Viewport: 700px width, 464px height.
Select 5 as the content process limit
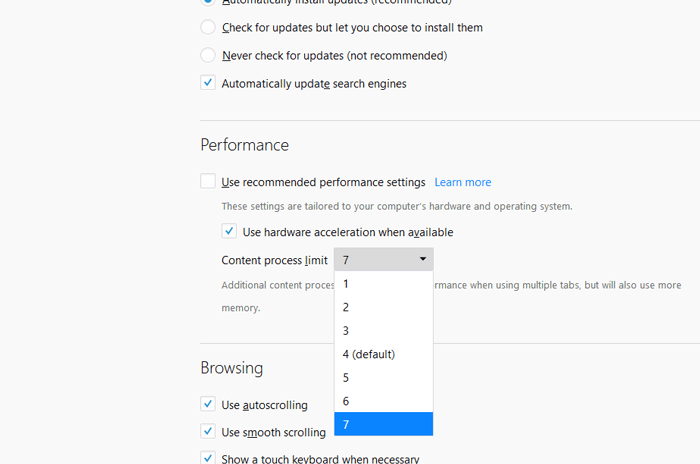[x=383, y=378]
